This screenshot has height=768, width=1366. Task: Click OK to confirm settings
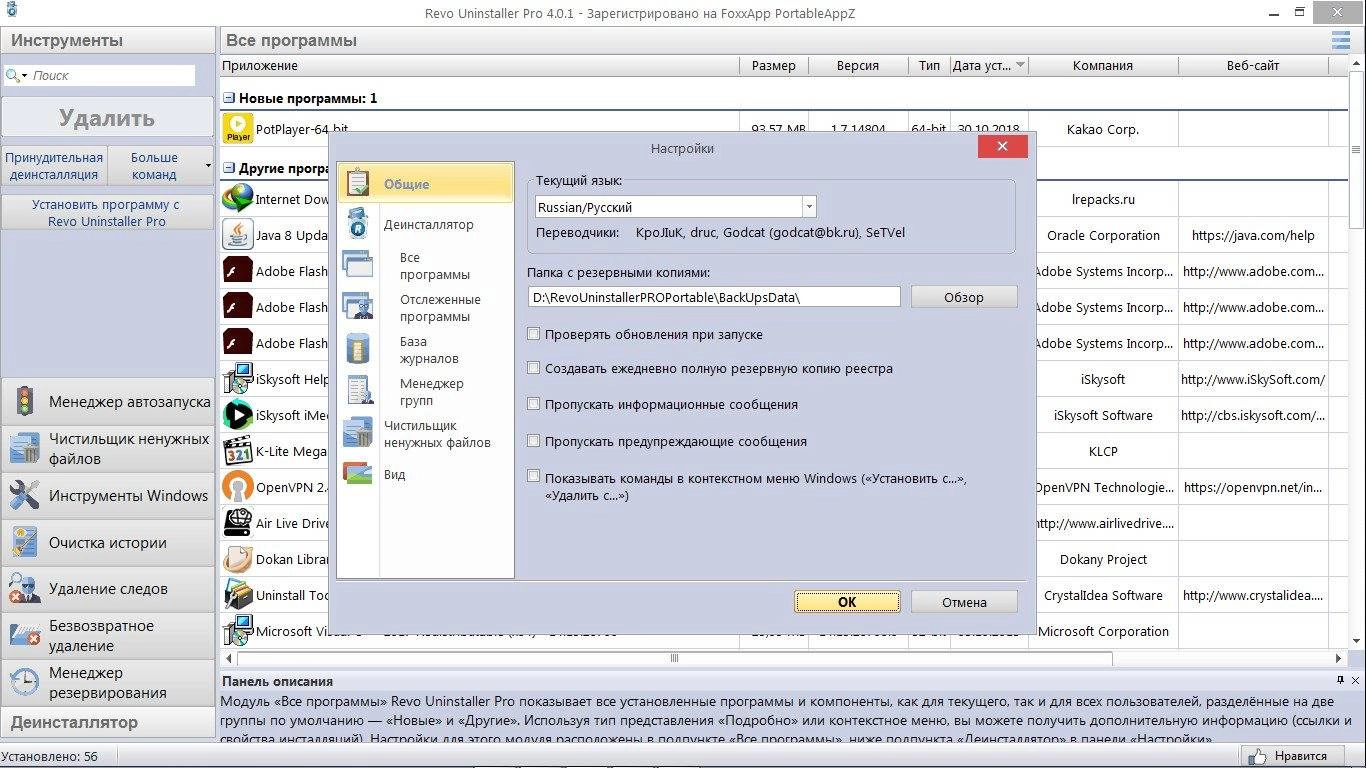tap(847, 602)
